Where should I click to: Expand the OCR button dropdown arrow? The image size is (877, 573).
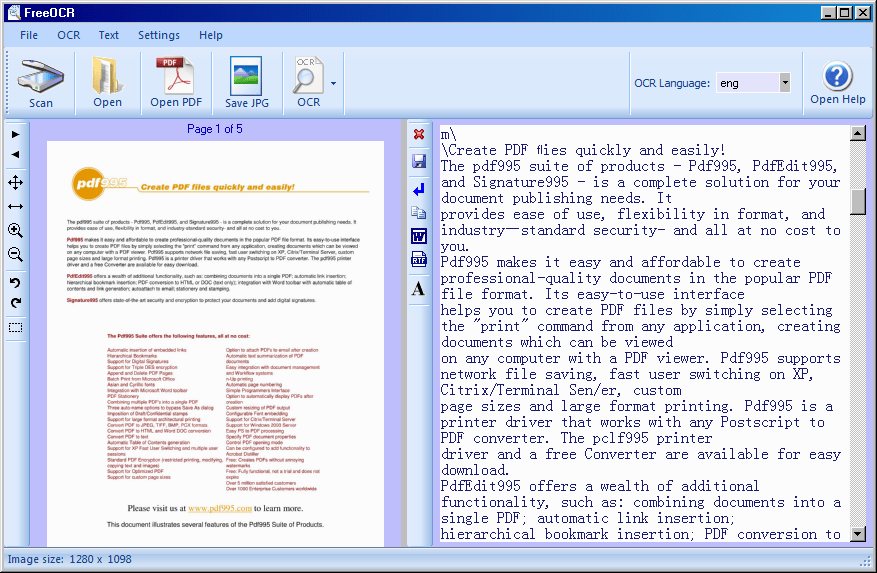coord(333,83)
